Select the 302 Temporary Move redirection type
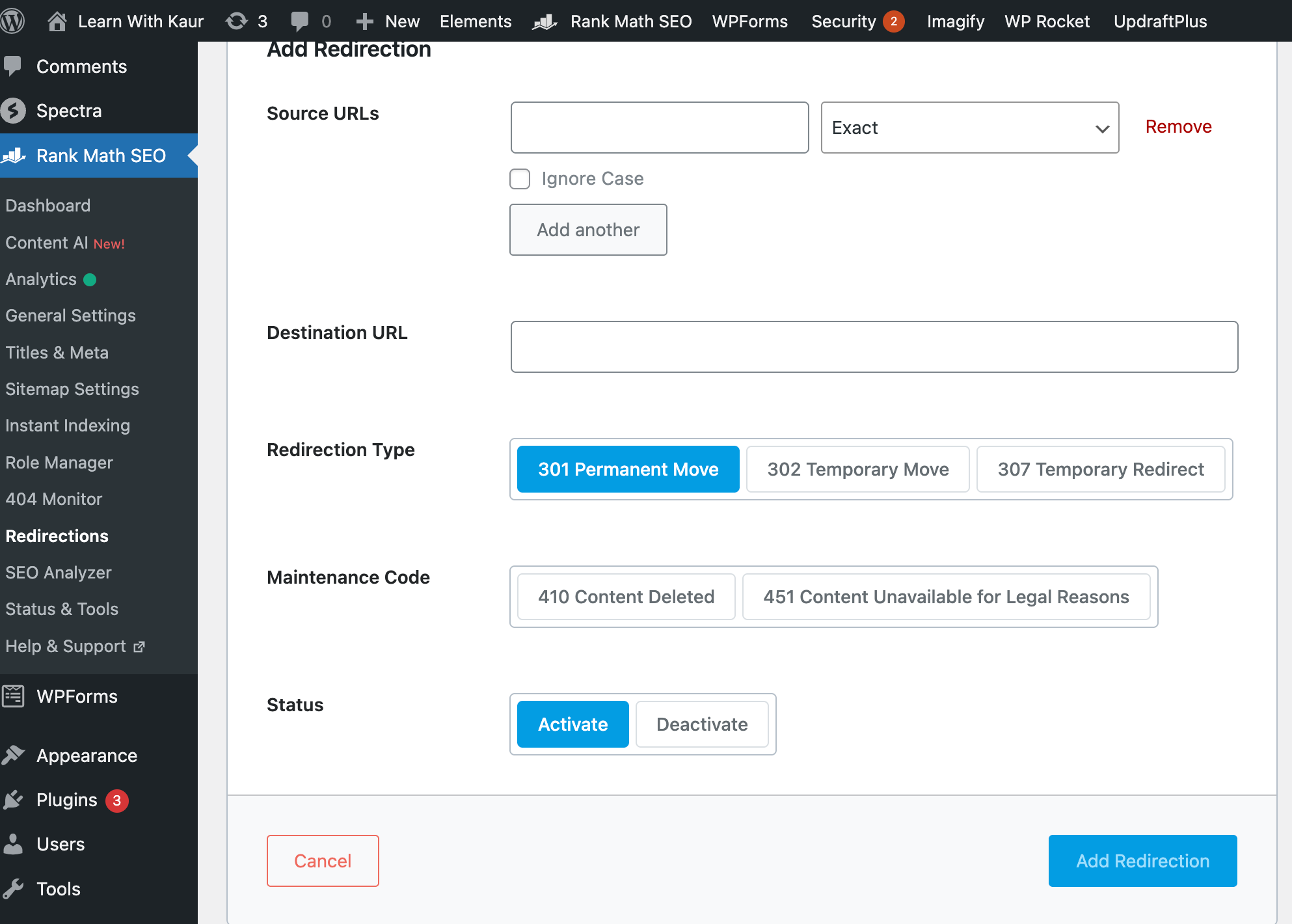 tap(857, 469)
